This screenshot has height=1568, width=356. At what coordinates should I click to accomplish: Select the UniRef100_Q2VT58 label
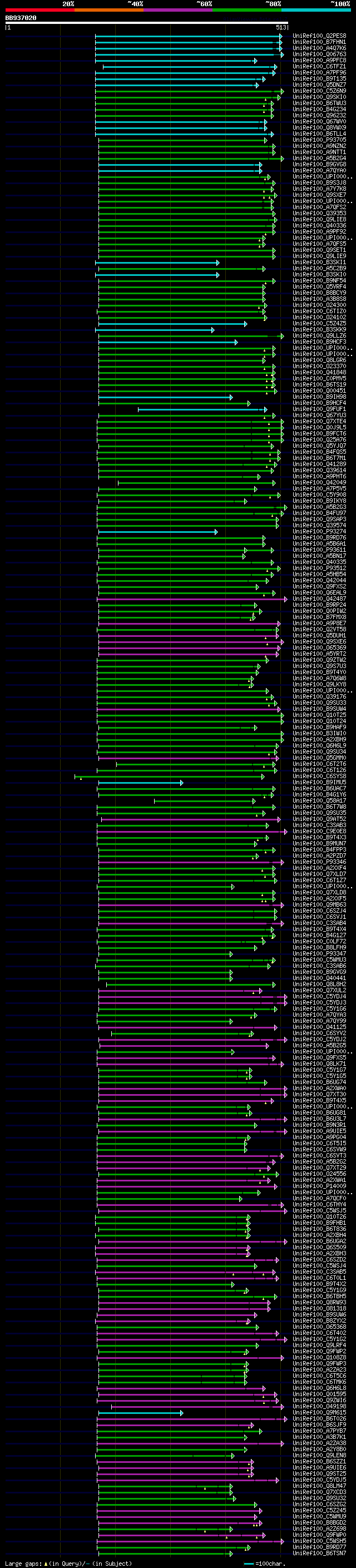coord(319,630)
